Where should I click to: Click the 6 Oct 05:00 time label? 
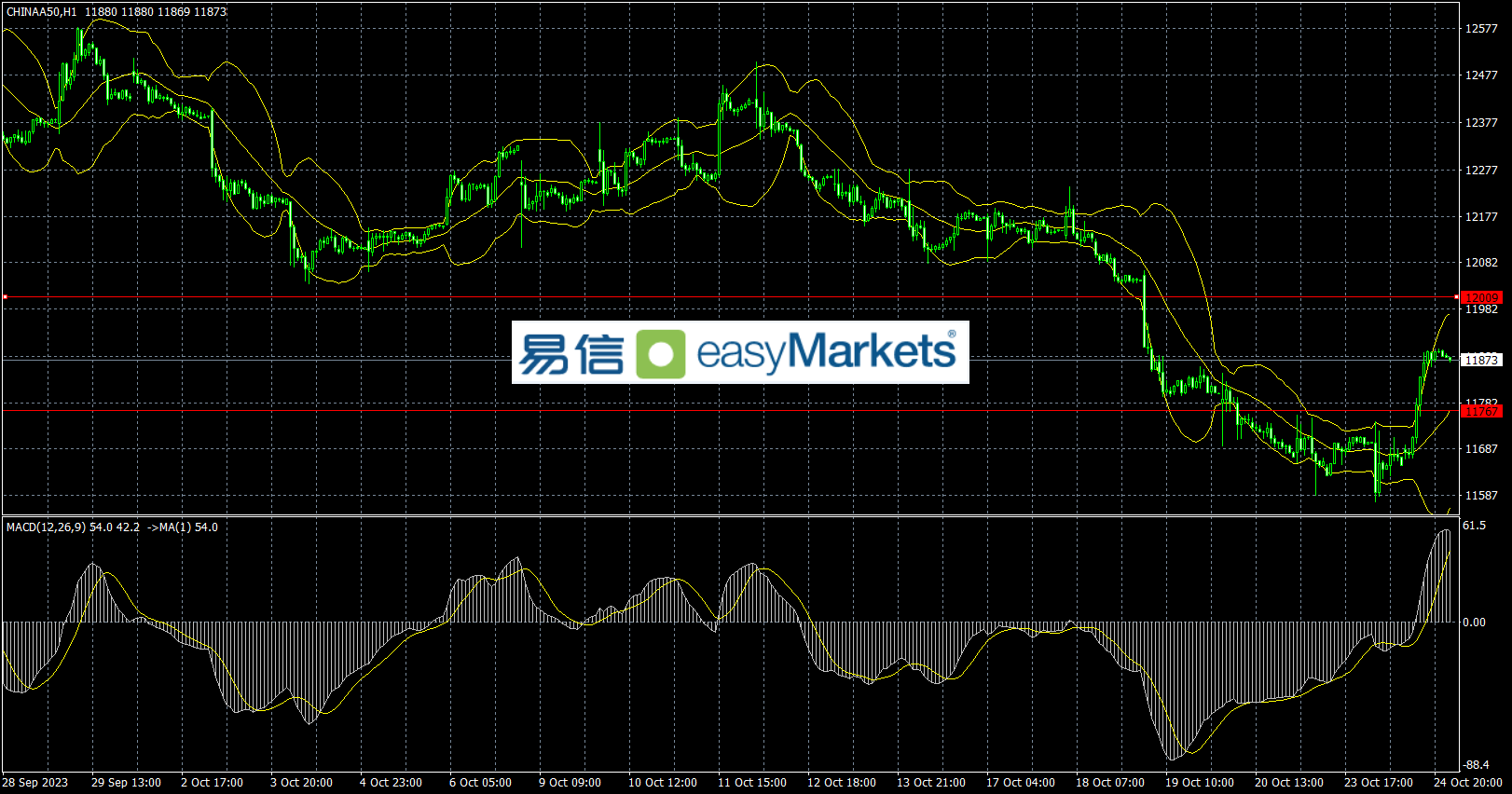click(x=480, y=783)
